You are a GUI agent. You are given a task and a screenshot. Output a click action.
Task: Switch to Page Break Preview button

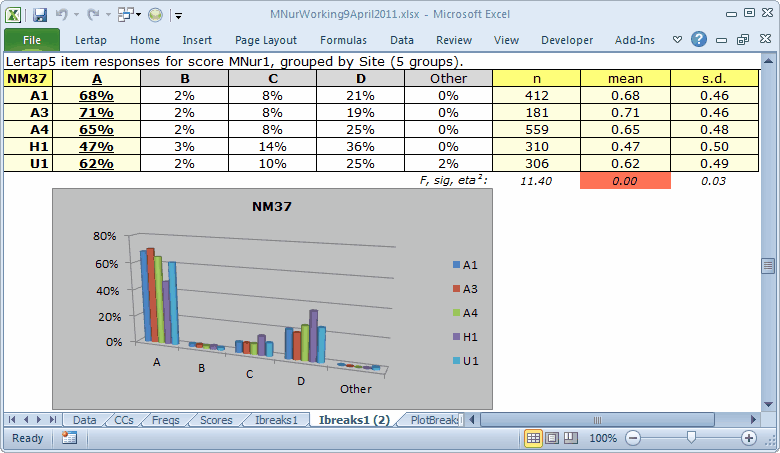(x=570, y=438)
